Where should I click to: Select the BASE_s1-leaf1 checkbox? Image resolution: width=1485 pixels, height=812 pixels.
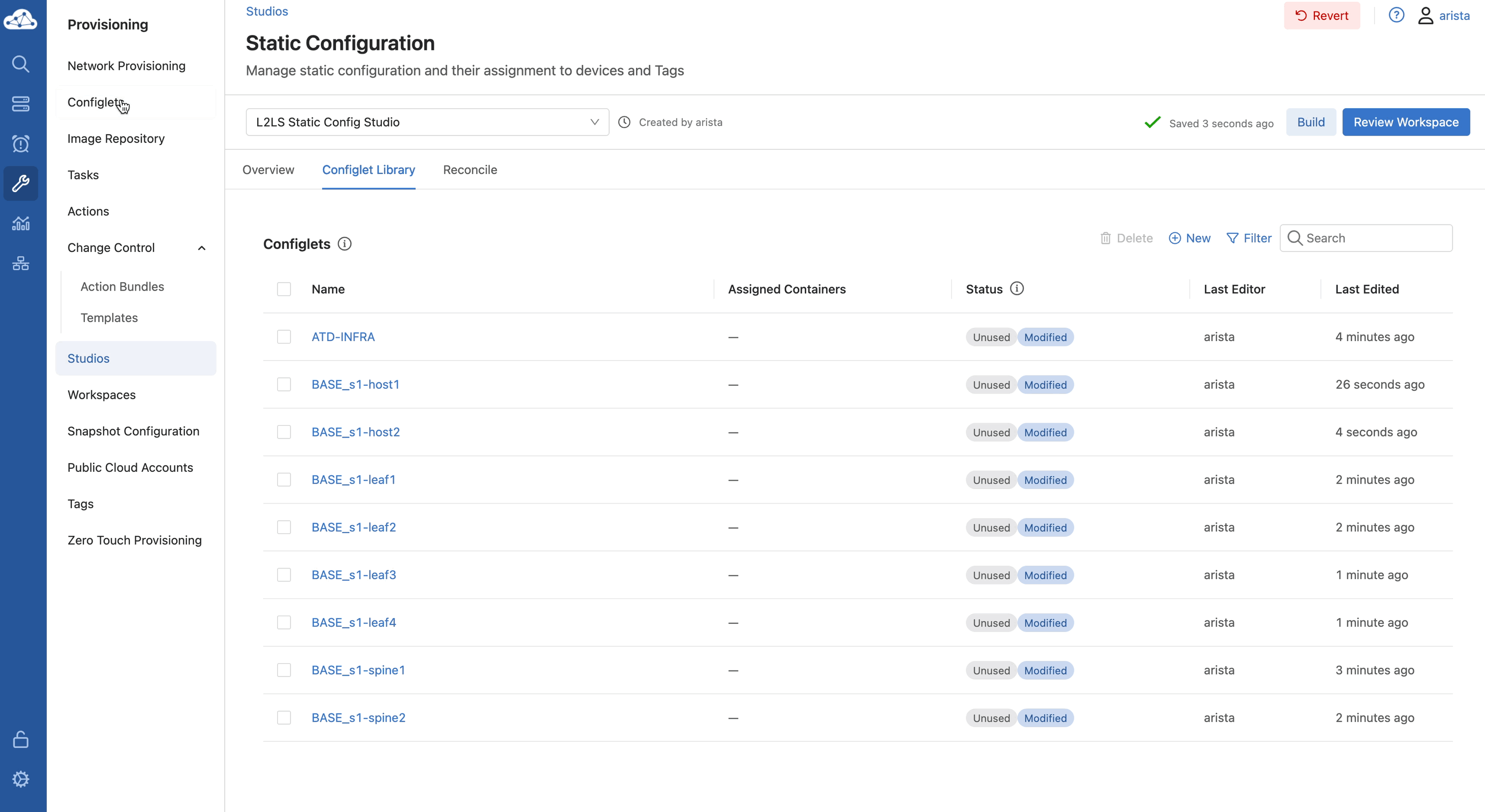(284, 479)
